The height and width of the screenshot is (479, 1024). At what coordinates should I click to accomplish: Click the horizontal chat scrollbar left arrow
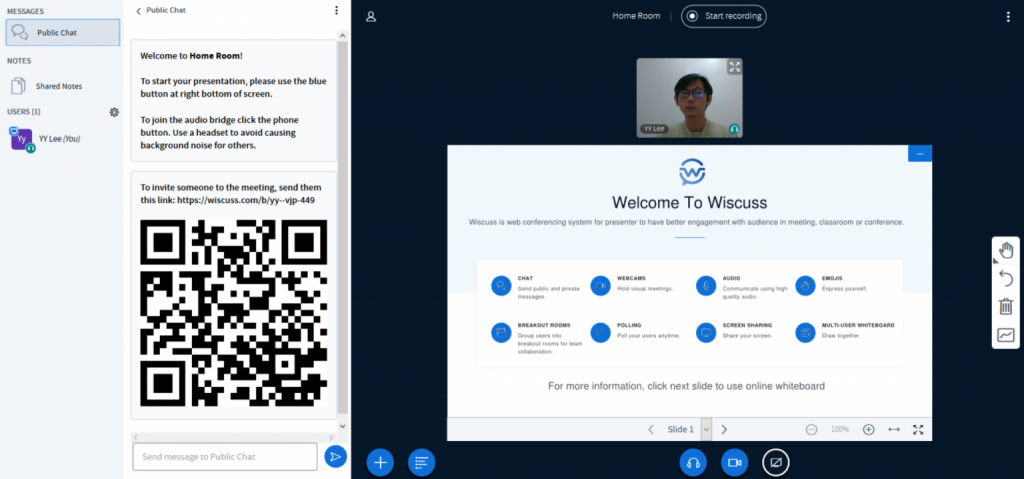pyautogui.click(x=136, y=437)
